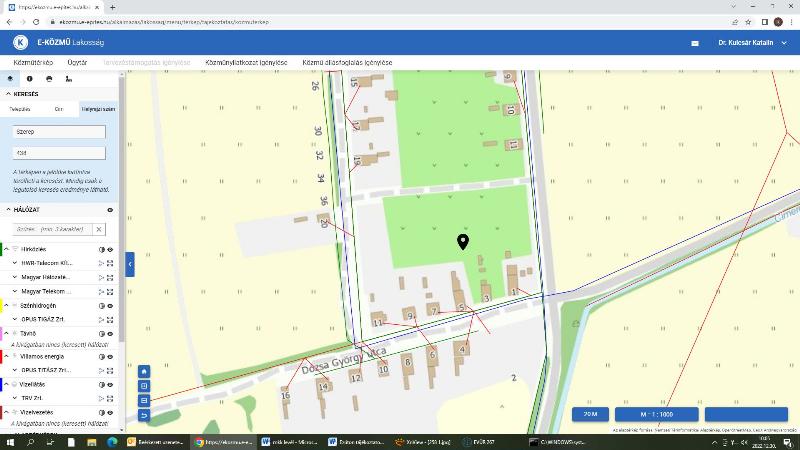Click the map home button
The height and width of the screenshot is (450, 800).
point(144,371)
